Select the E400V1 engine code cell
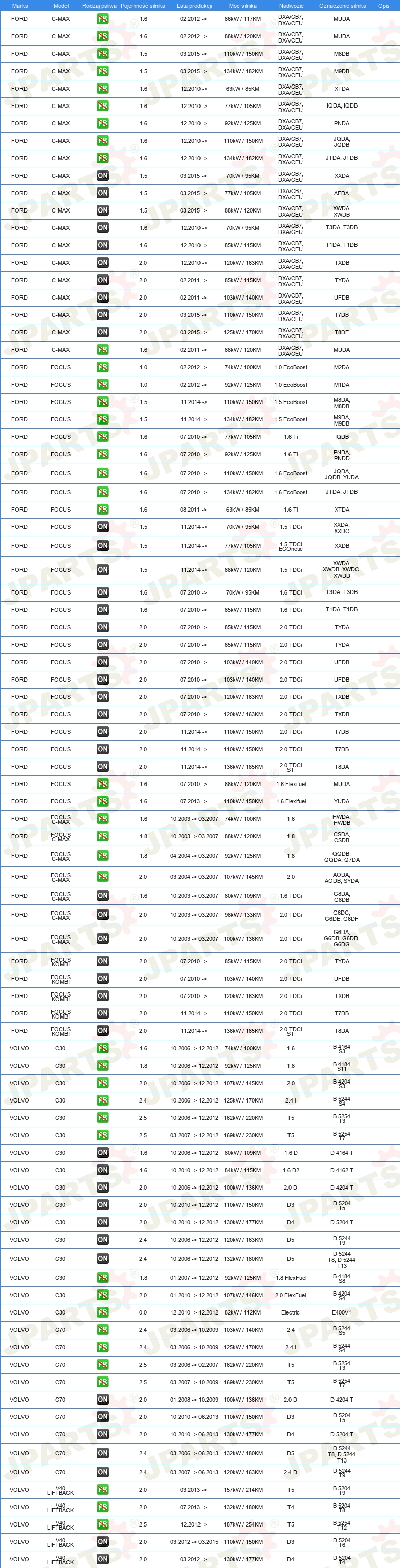This screenshot has width=400, height=1568. [x=342, y=1313]
